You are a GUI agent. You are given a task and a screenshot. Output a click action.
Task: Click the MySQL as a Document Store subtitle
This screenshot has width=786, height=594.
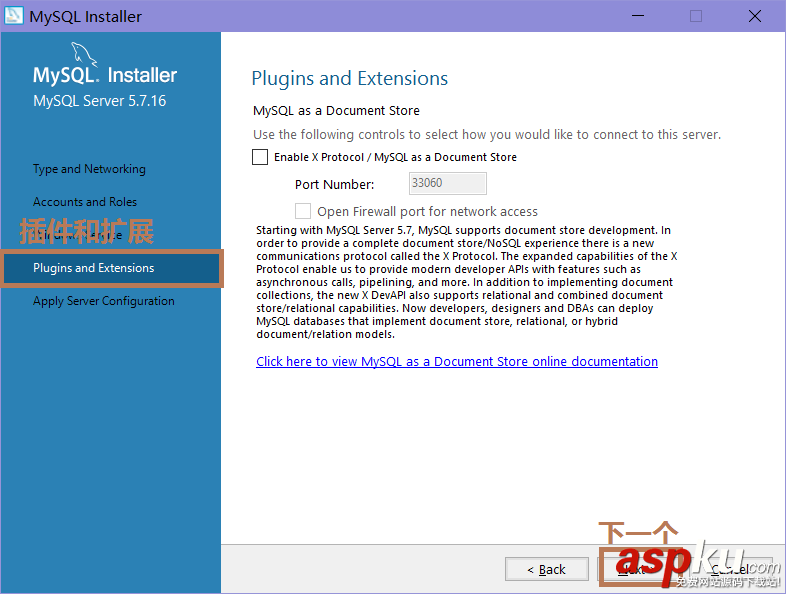click(x=336, y=111)
